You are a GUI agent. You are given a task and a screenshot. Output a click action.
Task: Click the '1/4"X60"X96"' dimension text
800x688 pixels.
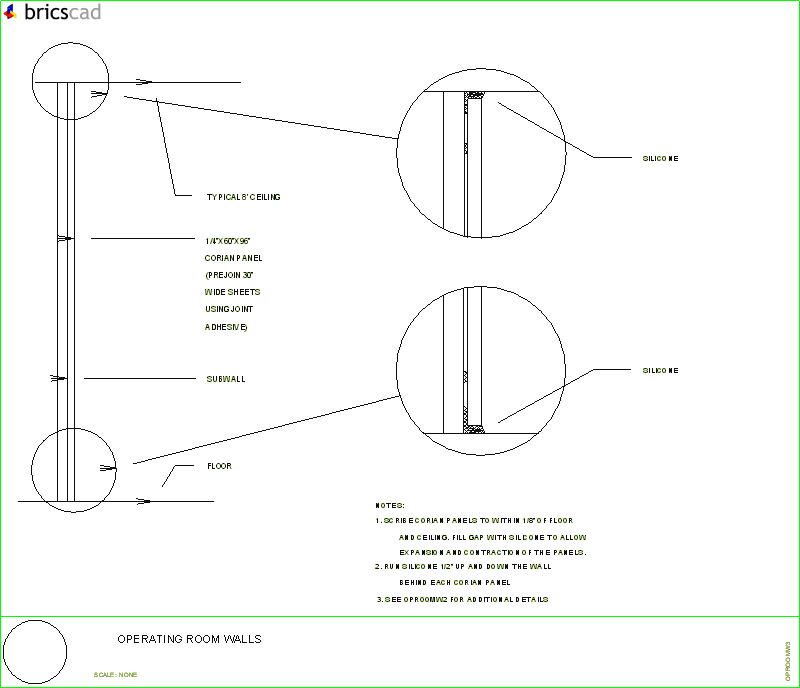coord(228,241)
